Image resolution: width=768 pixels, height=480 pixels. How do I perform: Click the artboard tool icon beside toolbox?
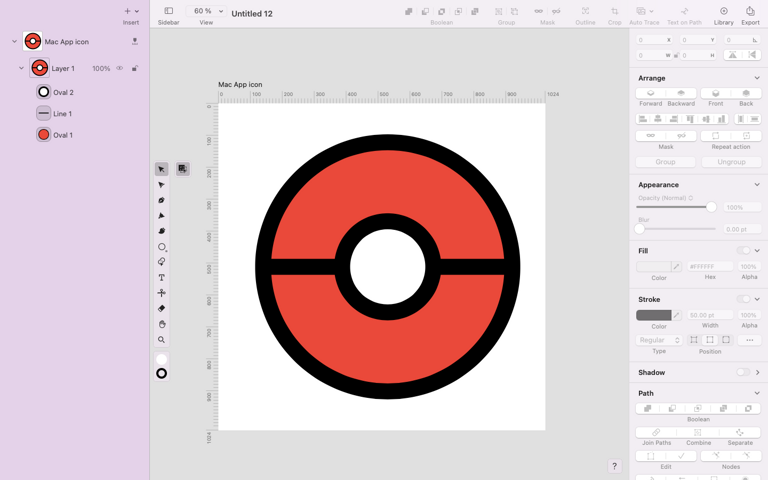pos(183,169)
